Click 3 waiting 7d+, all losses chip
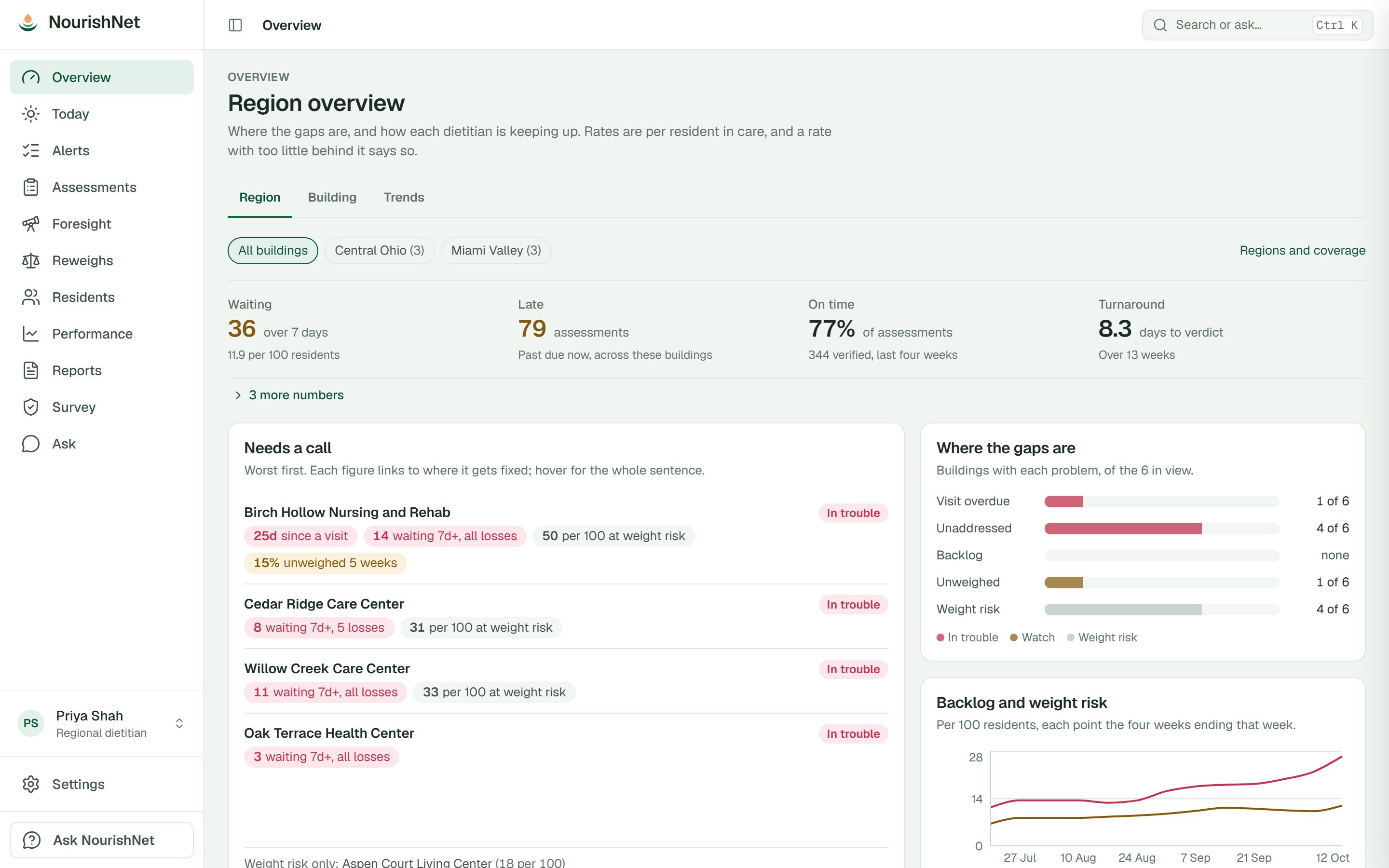 tap(321, 757)
